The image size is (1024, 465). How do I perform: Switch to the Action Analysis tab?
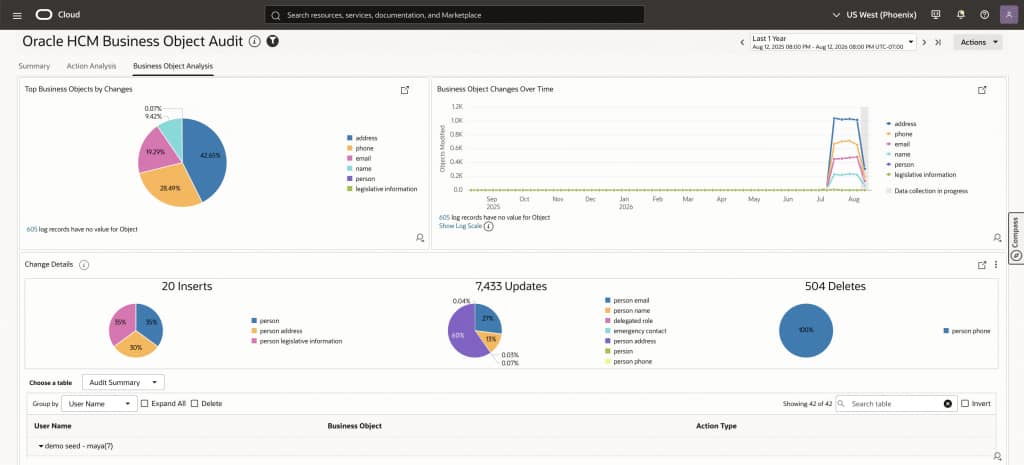click(91, 66)
